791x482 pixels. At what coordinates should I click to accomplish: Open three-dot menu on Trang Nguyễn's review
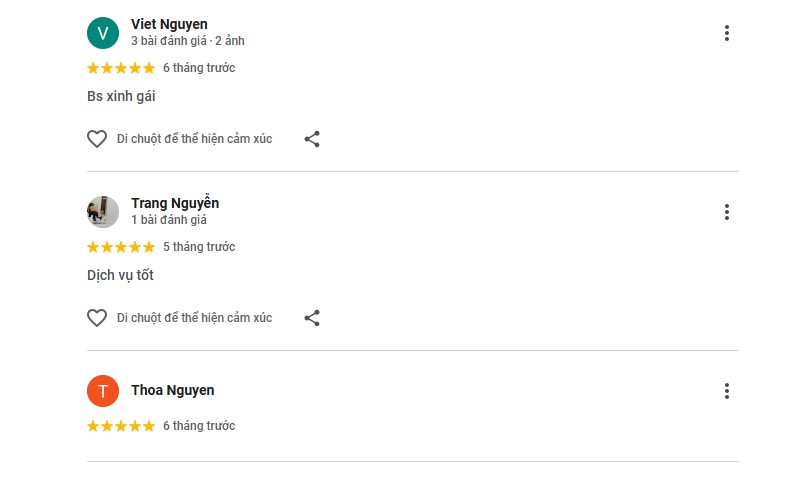click(x=727, y=212)
